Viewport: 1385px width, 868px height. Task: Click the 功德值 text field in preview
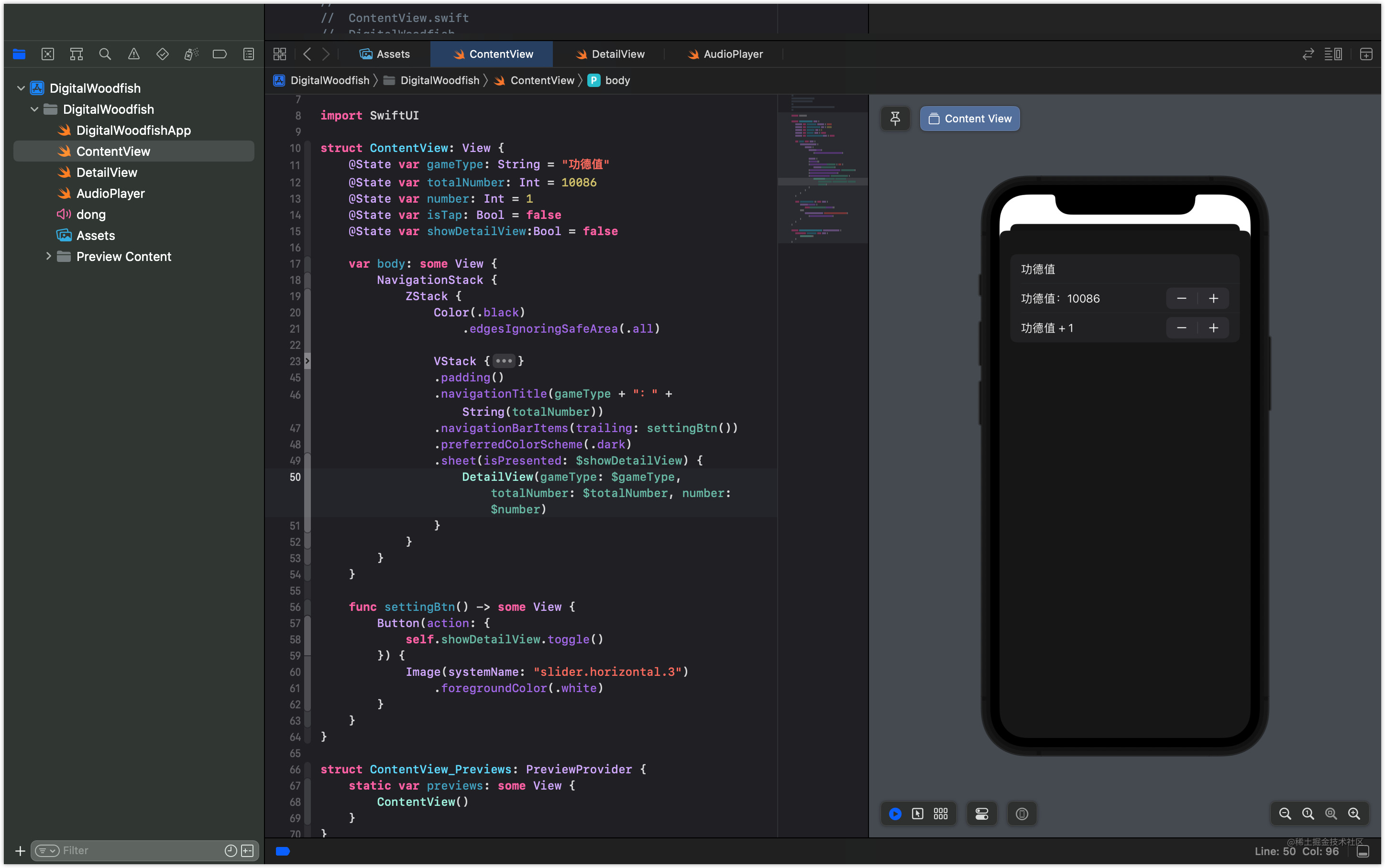click(1124, 269)
